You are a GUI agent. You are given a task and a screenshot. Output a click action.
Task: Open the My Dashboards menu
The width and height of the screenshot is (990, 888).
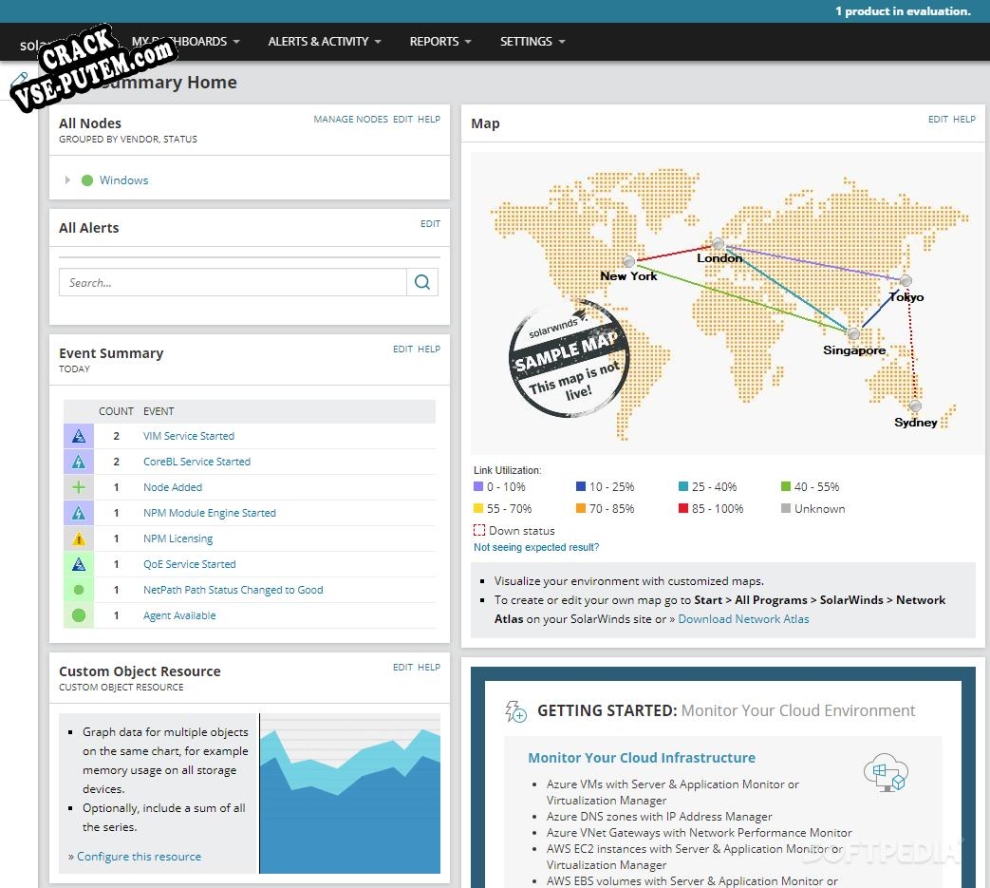[186, 42]
